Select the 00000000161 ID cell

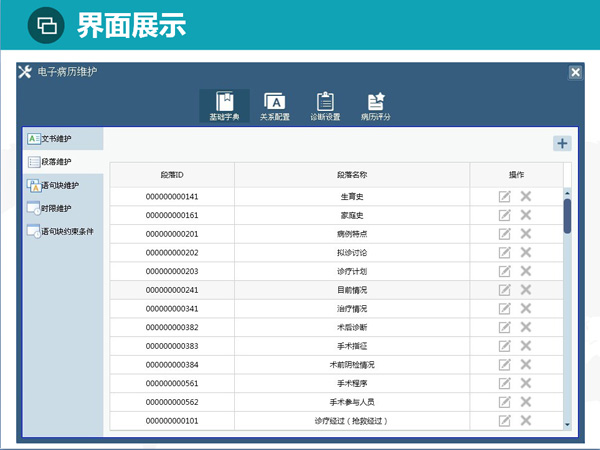[x=172, y=215]
